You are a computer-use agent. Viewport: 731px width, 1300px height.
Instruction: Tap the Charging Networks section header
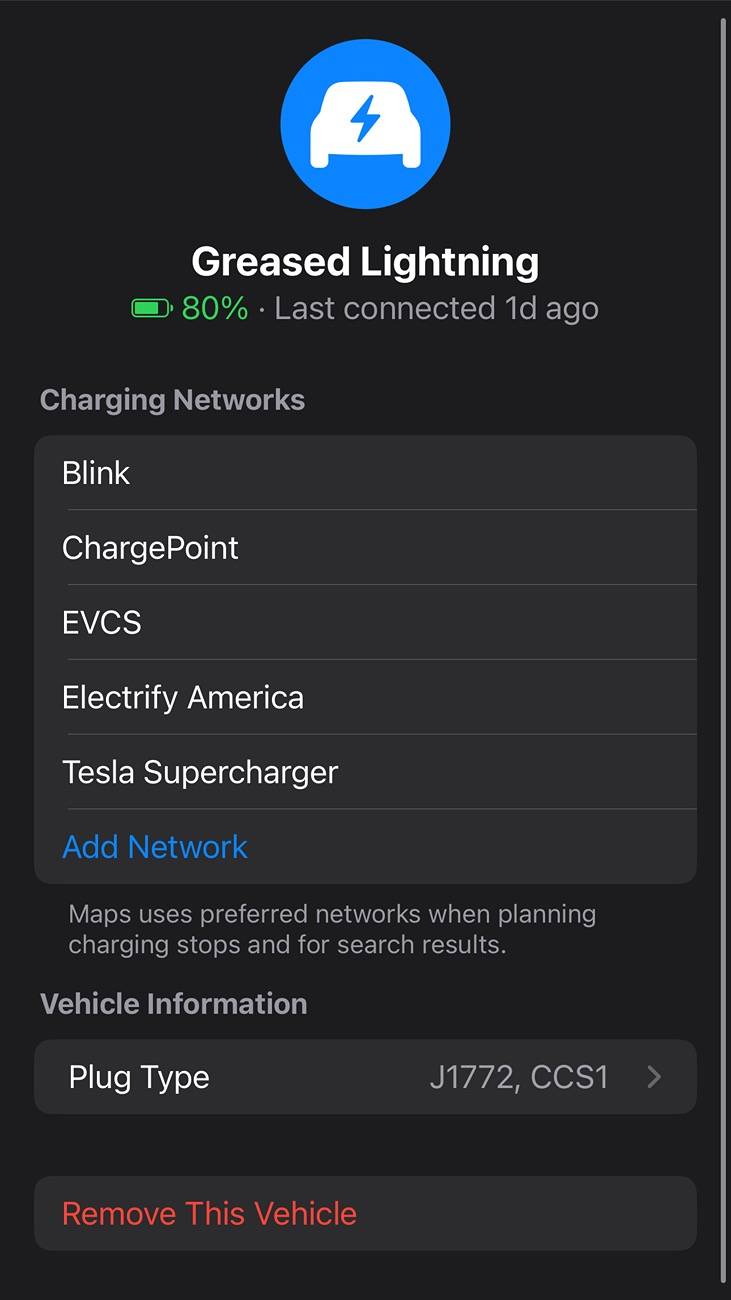[172, 400]
